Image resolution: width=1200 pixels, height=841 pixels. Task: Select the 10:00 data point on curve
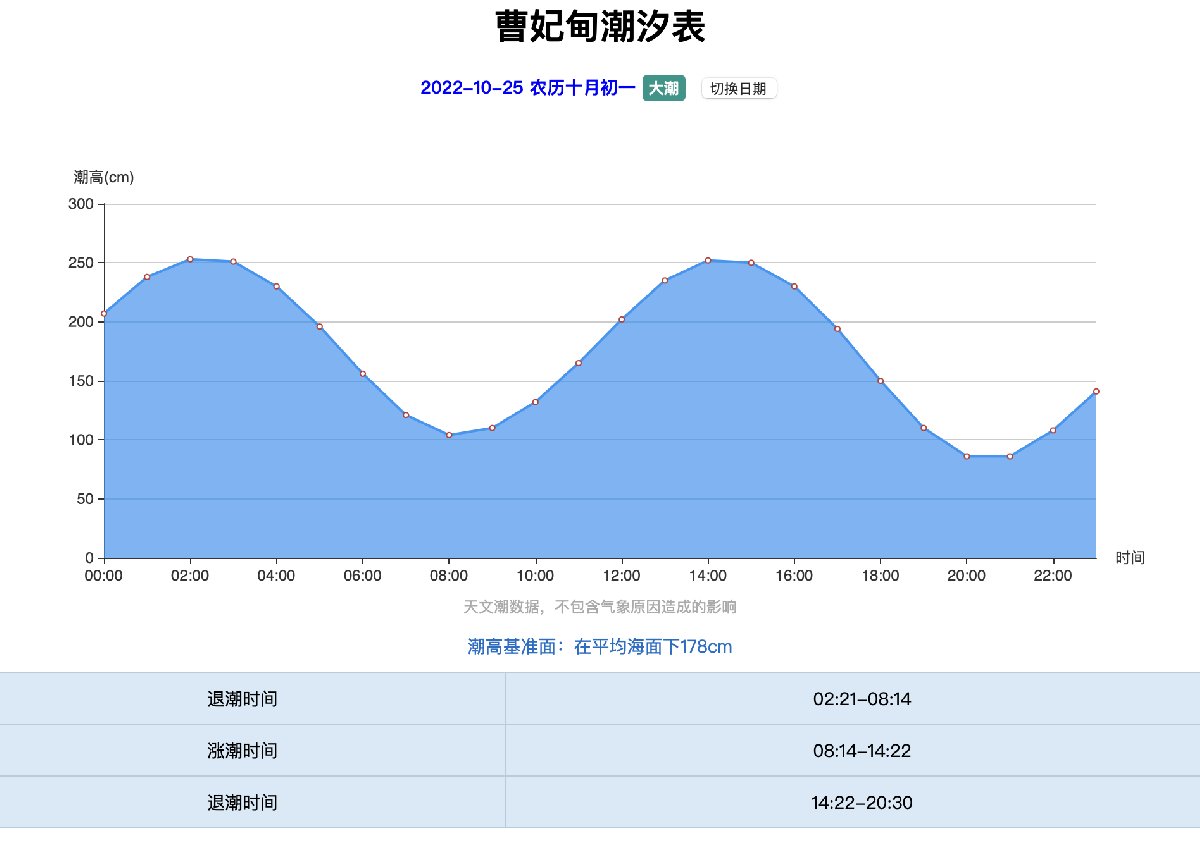(536, 402)
